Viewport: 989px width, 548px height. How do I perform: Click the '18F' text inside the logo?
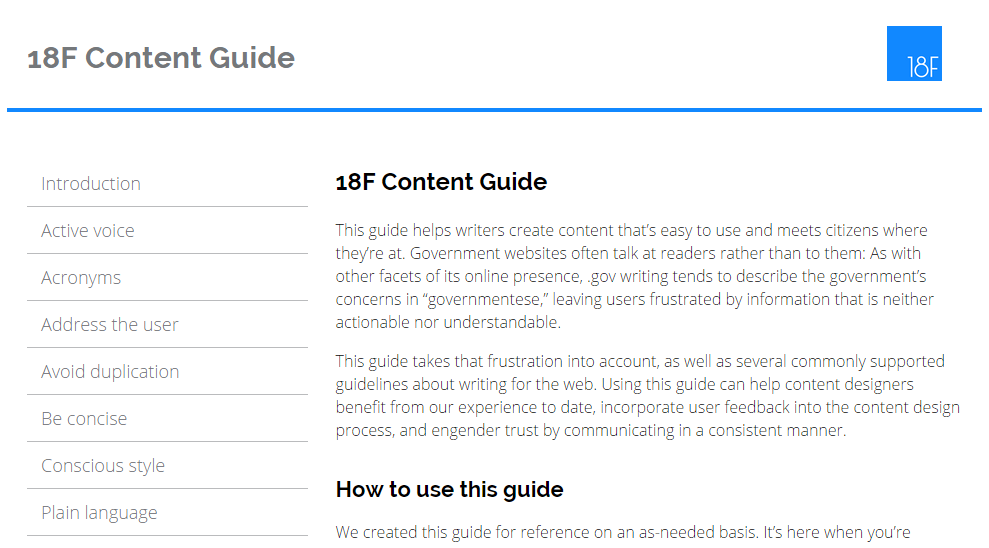coord(923,67)
